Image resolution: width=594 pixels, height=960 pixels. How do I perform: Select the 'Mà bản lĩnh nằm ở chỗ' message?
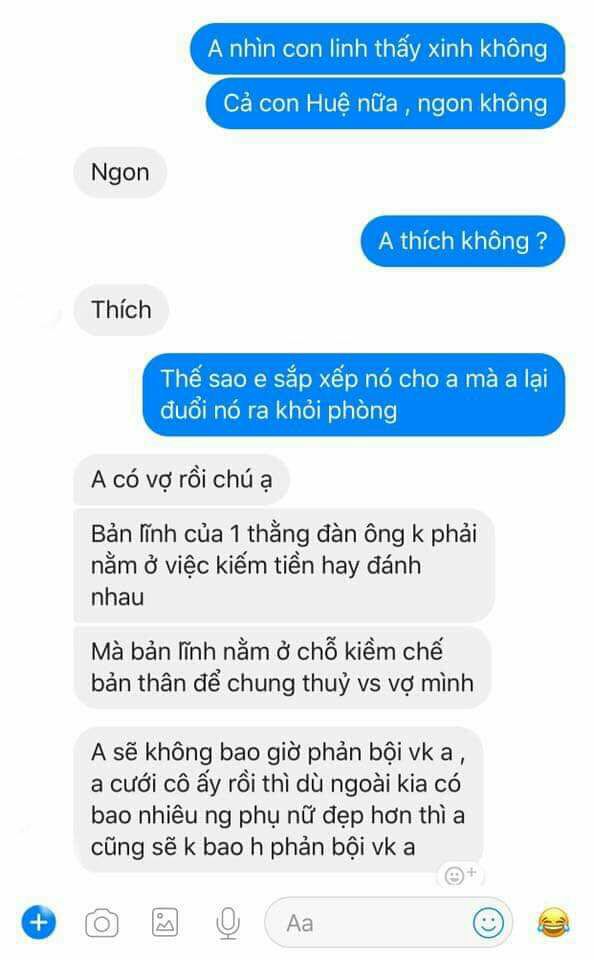coord(282,667)
